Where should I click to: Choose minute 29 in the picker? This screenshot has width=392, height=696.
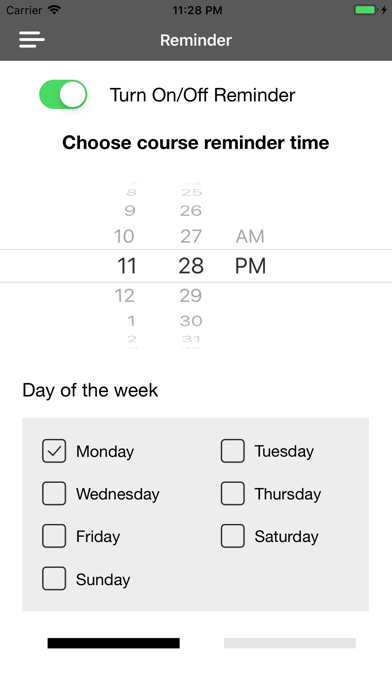tap(191, 296)
